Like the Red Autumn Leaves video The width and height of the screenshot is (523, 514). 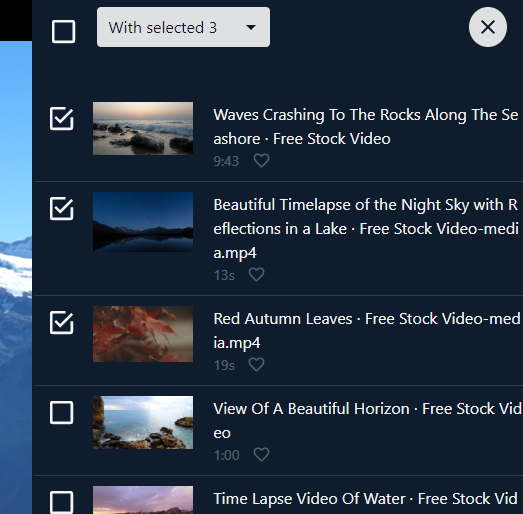[256, 365]
